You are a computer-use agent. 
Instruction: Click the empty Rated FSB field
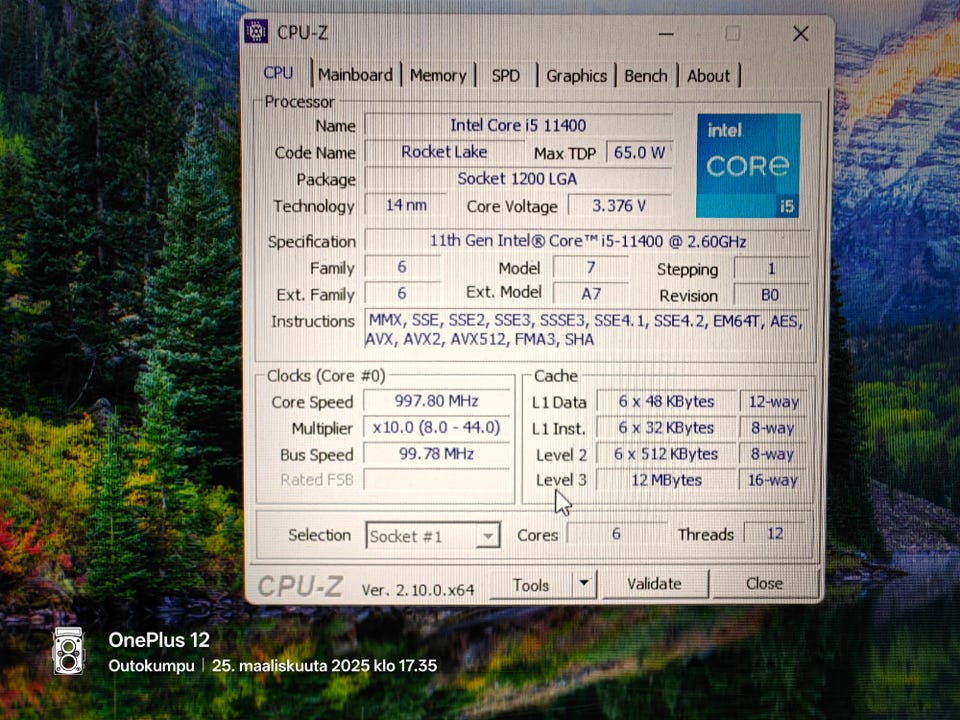(437, 479)
